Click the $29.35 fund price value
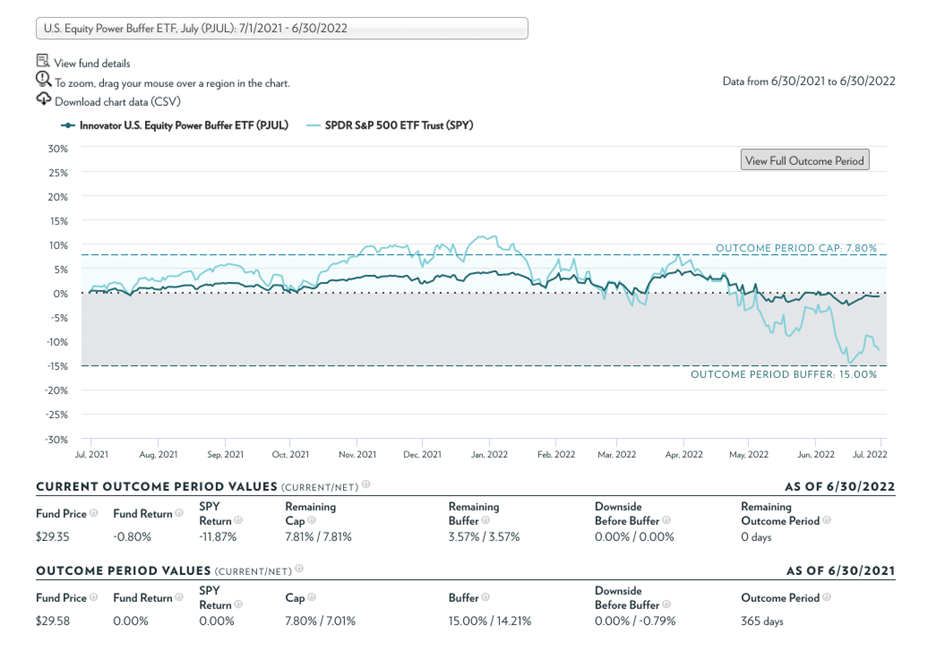The height and width of the screenshot is (668, 936). tap(53, 537)
